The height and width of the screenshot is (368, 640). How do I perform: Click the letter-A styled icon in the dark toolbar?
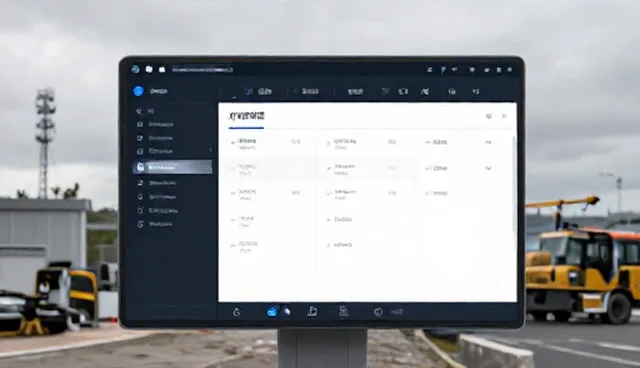pos(425,91)
